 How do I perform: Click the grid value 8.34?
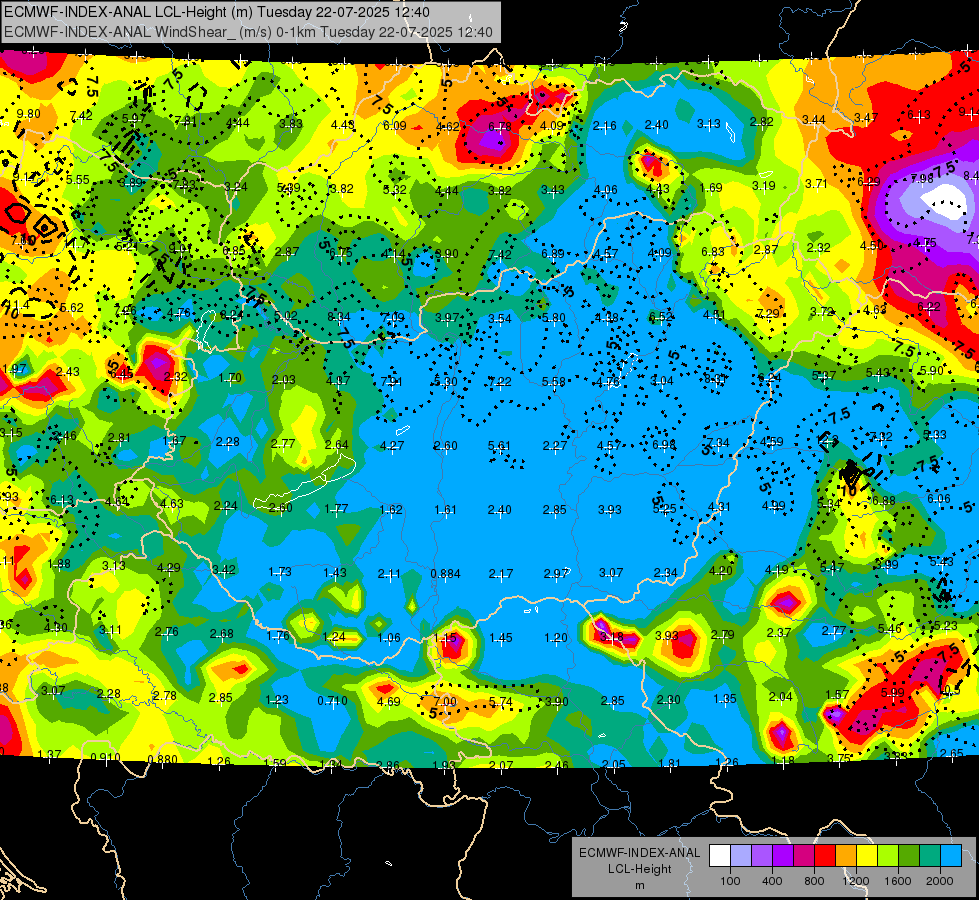tap(338, 317)
